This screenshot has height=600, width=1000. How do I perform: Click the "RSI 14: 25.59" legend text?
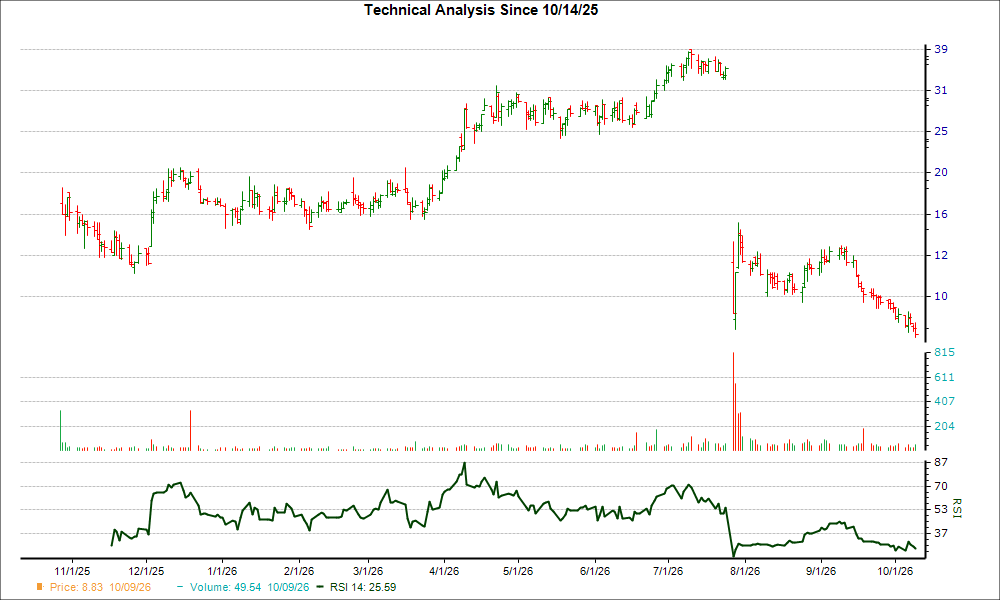click(x=363, y=587)
